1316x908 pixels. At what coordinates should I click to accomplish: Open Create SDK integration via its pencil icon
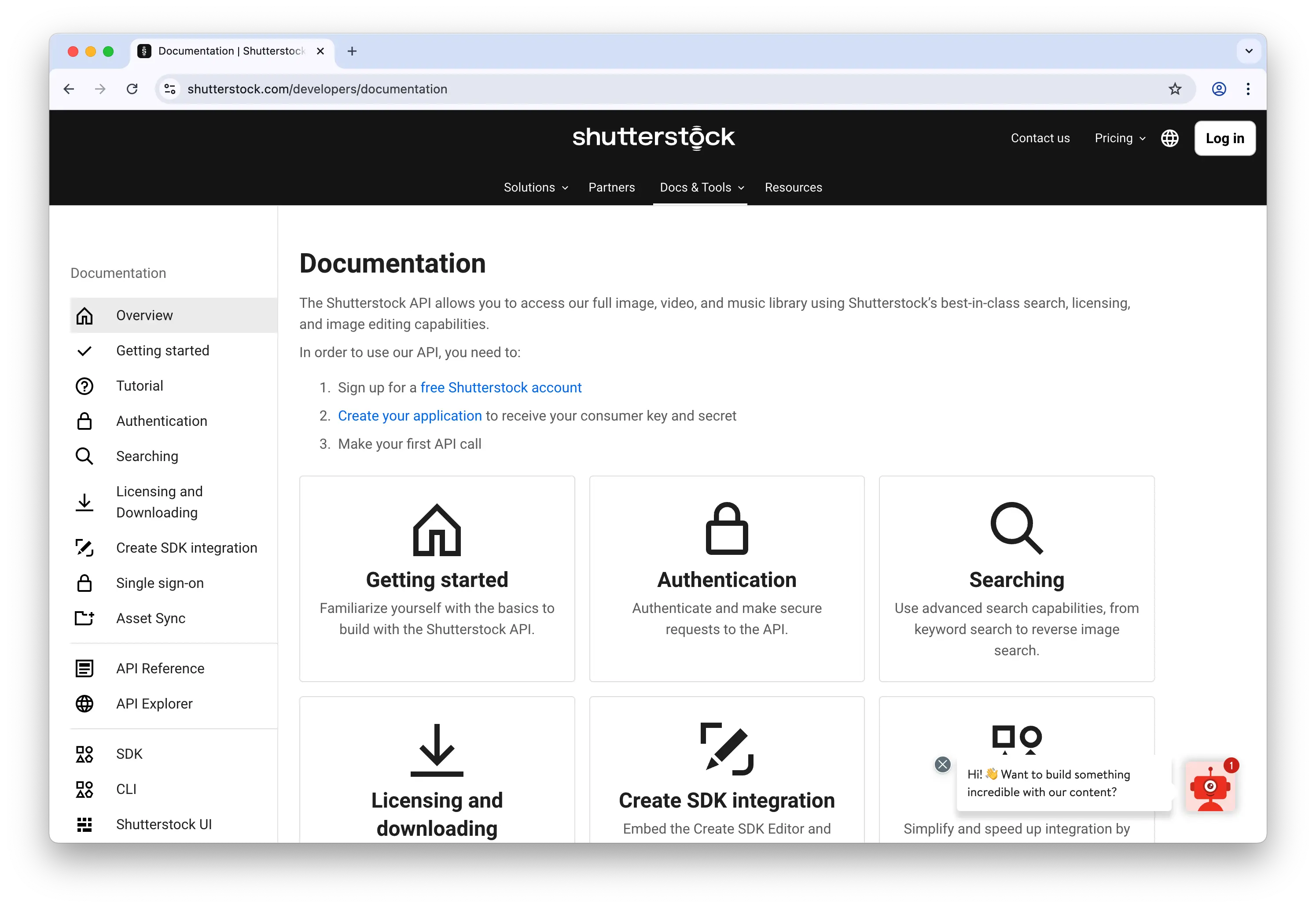click(84, 548)
